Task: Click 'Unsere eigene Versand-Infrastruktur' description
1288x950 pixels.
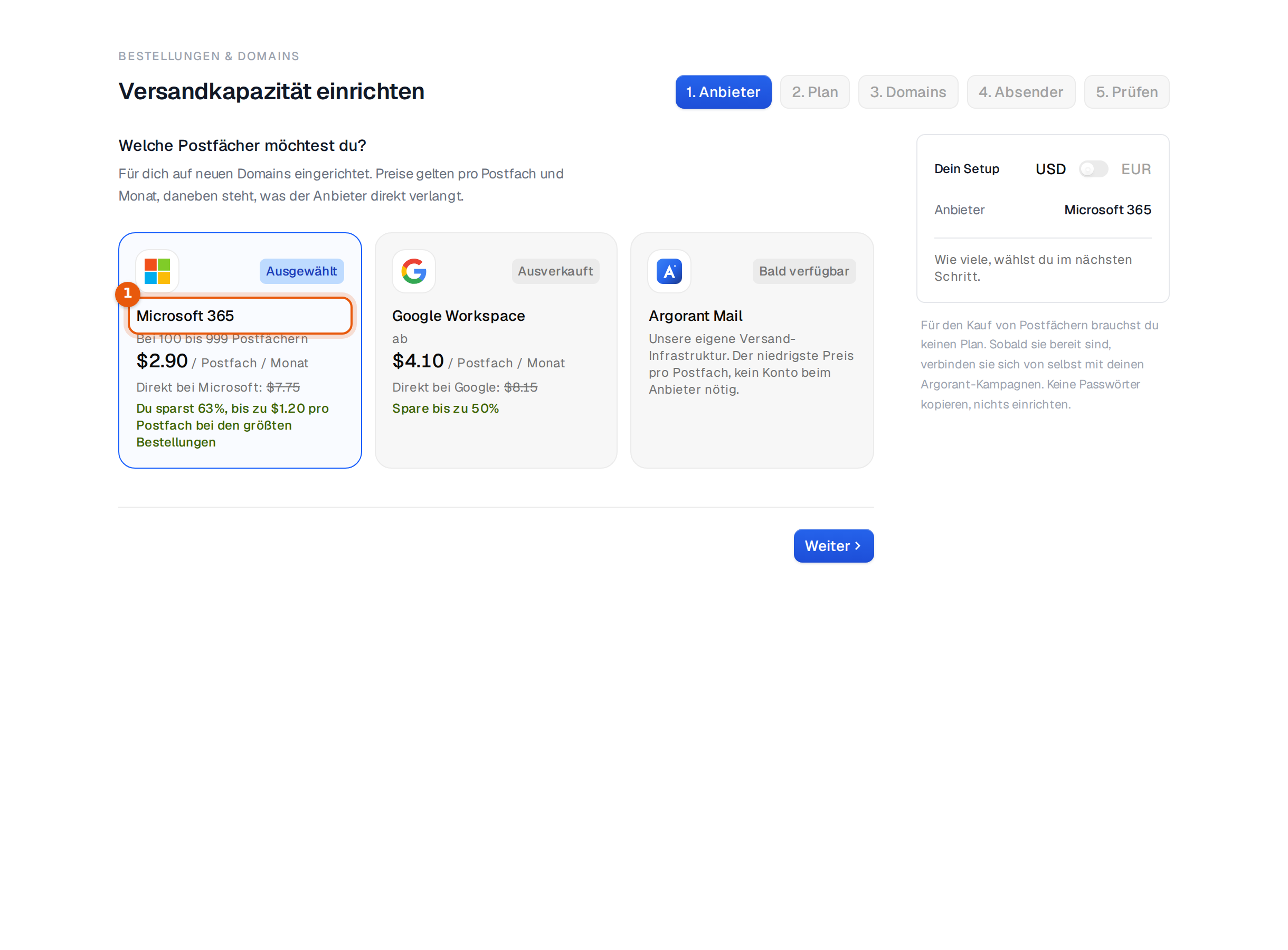Action: point(751,364)
